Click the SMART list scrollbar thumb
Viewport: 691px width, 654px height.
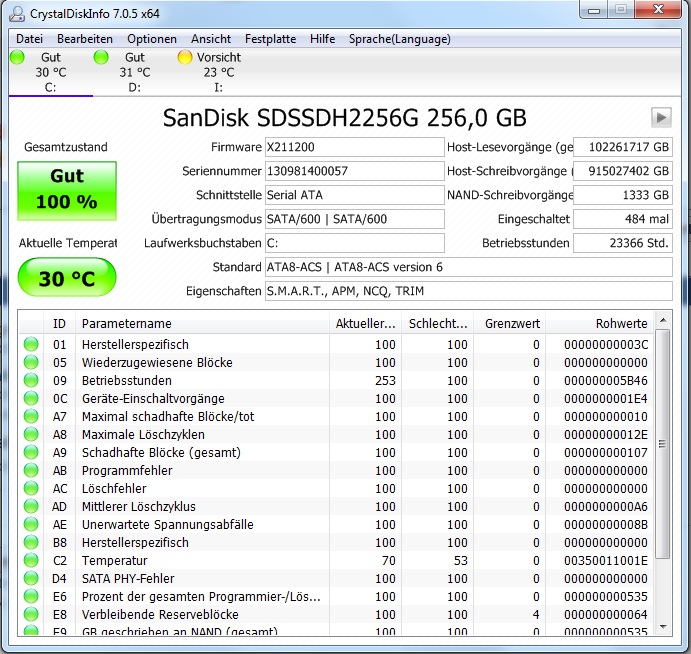(663, 444)
